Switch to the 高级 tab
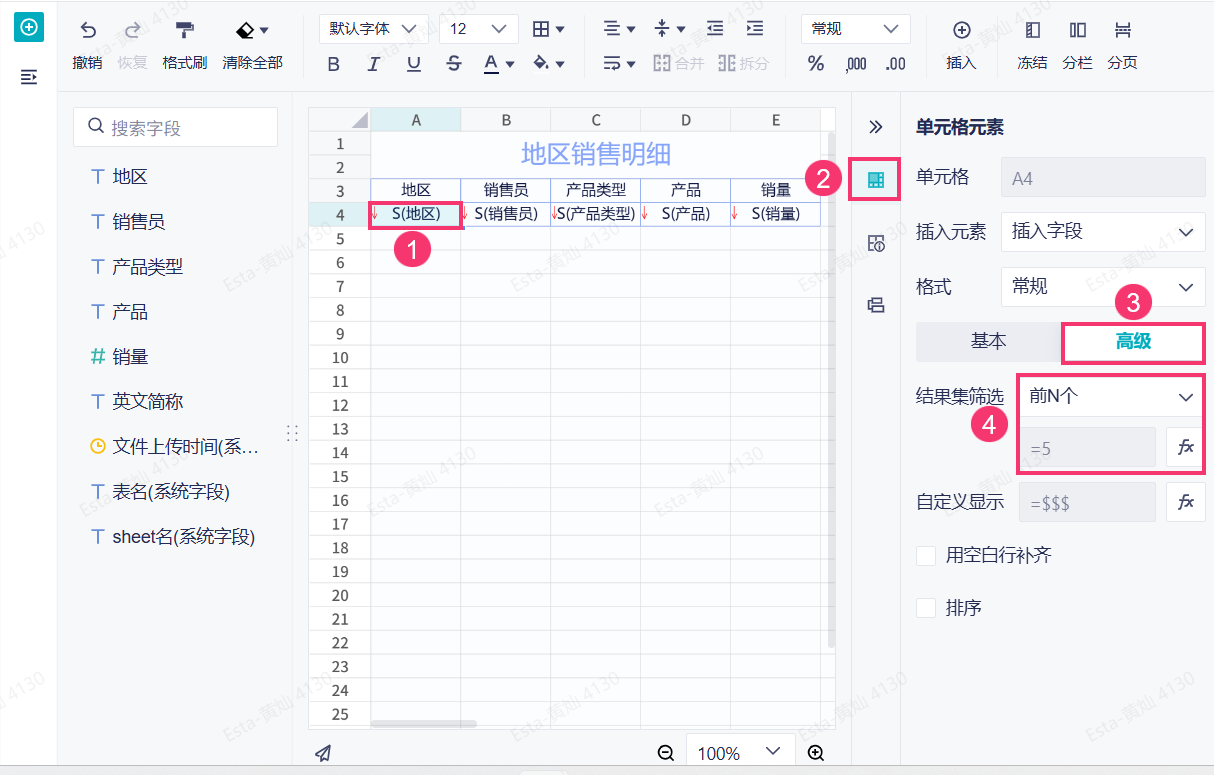The height and width of the screenshot is (775, 1214). (x=1134, y=342)
